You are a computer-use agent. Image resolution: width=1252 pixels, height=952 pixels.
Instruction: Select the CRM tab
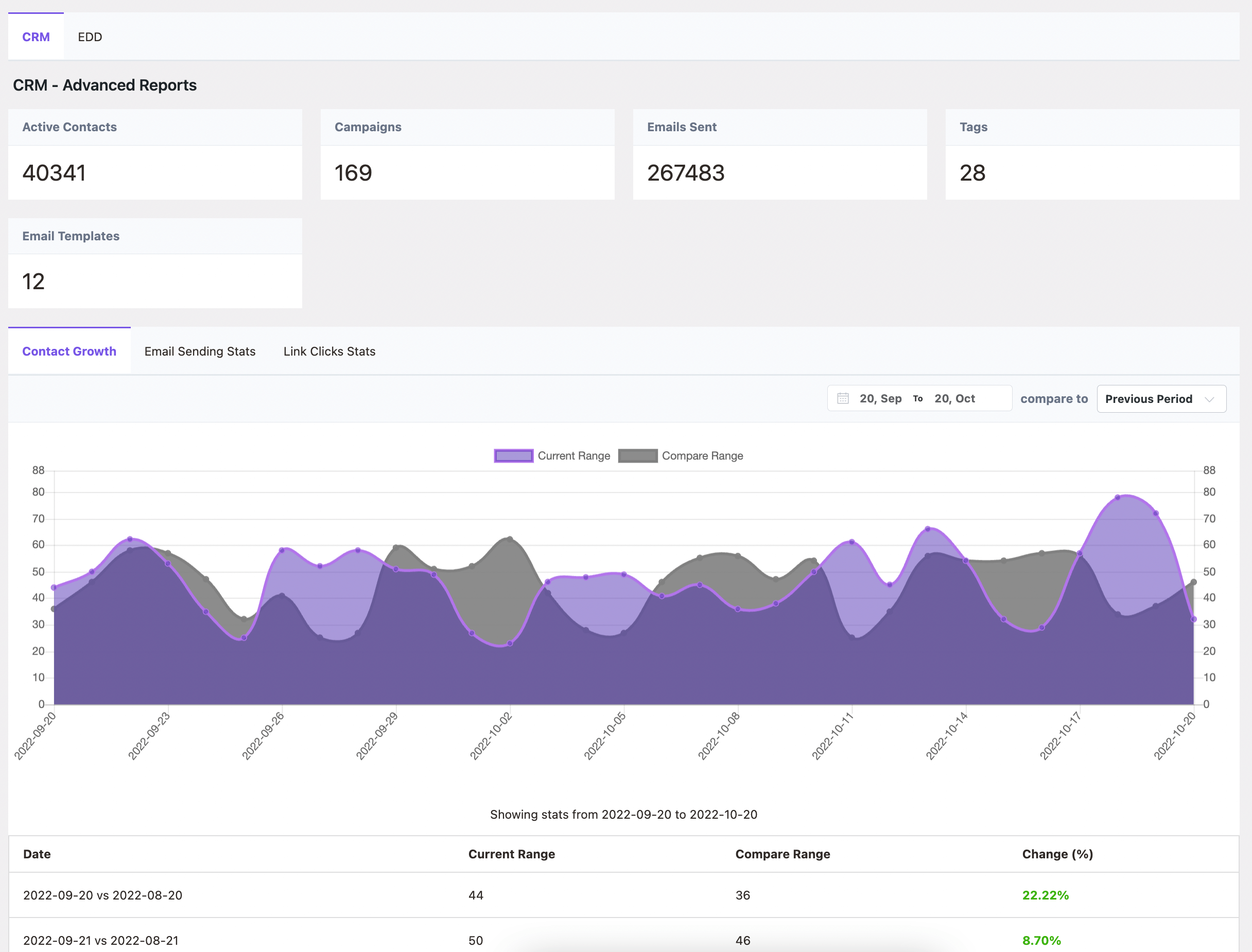pos(36,37)
